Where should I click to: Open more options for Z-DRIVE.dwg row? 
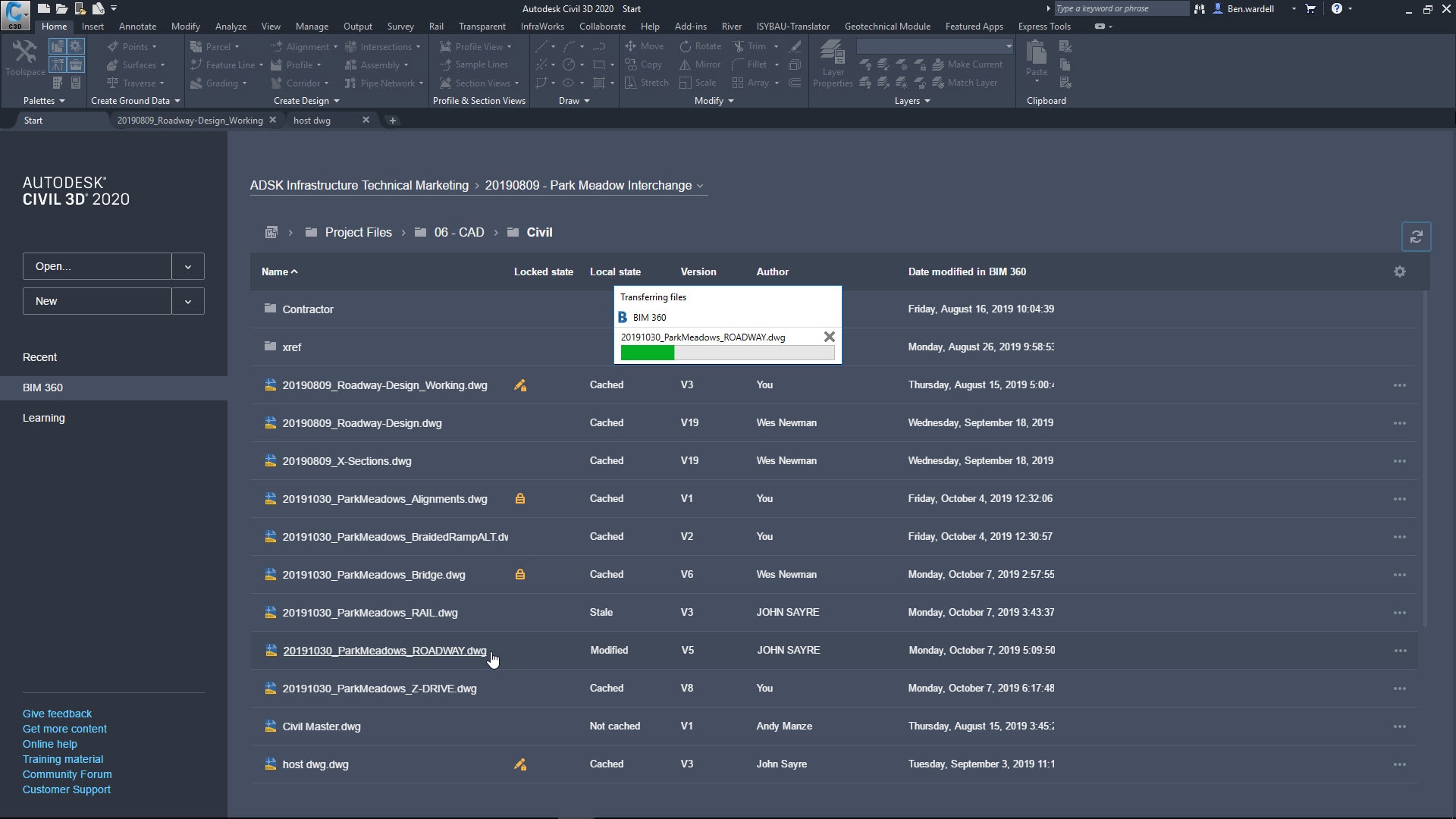coord(1400,689)
